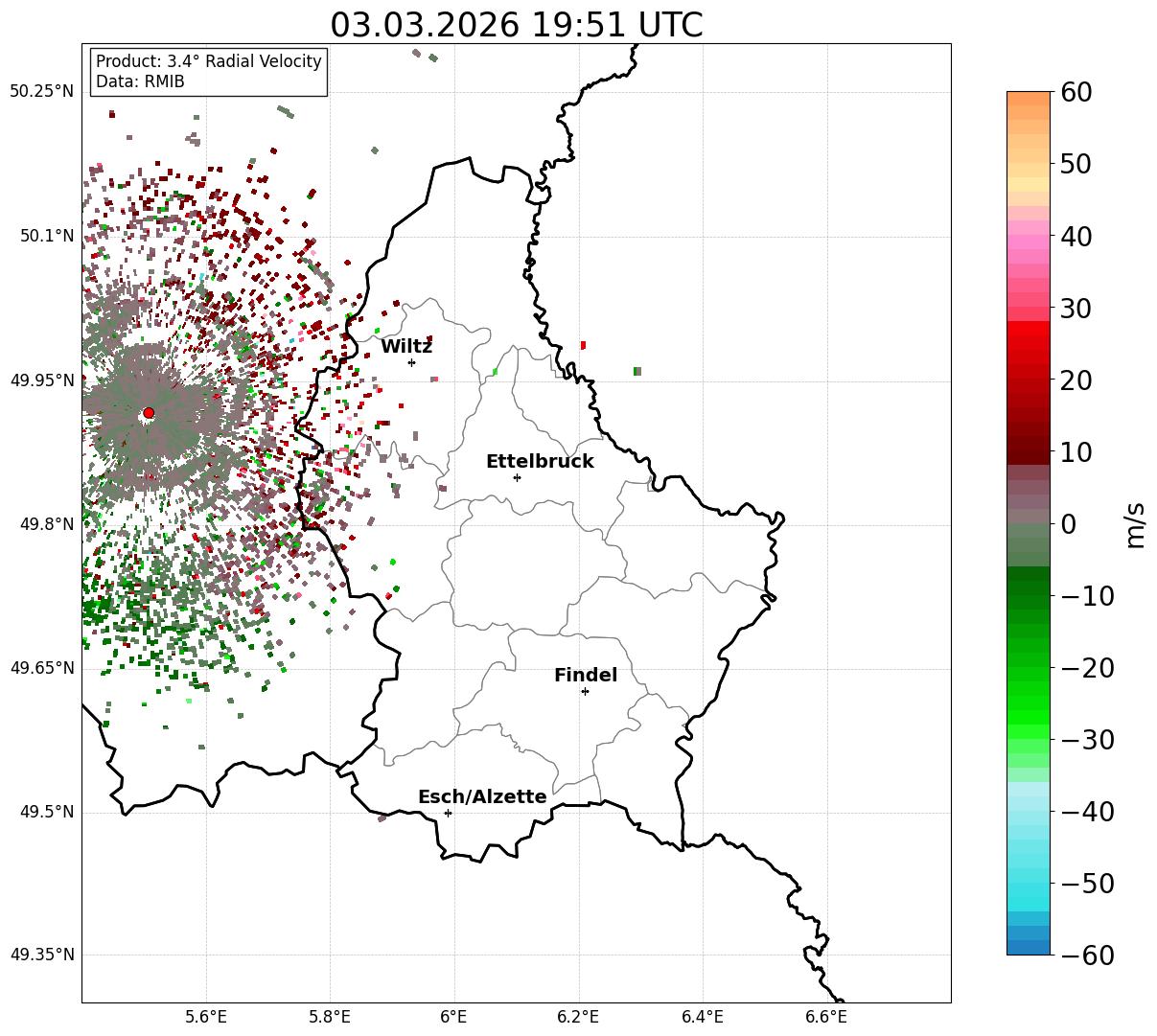Click the Wiltz station cross marker
The height and width of the screenshot is (1036, 1157).
[411, 362]
